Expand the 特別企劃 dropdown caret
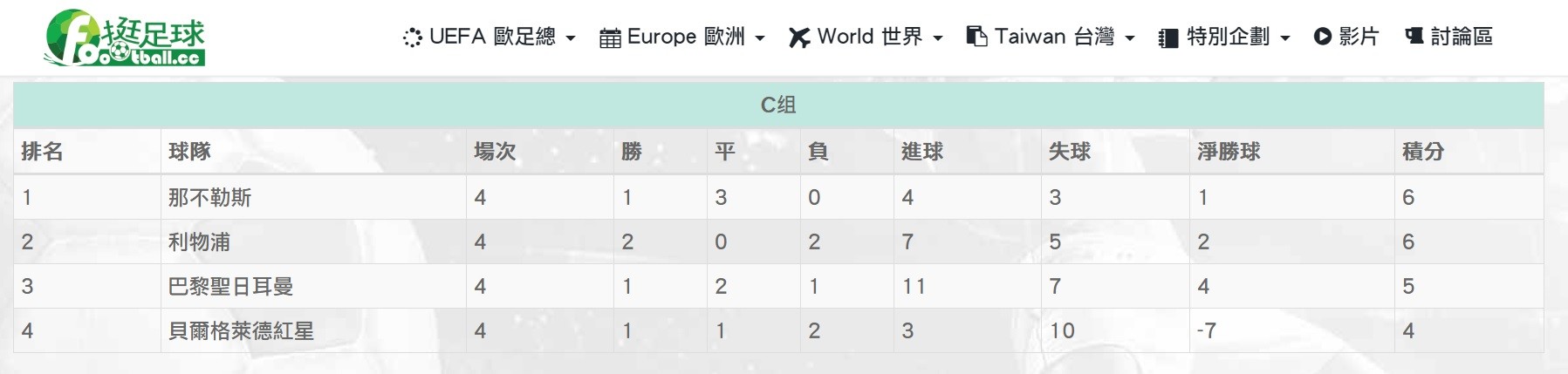The width and height of the screenshot is (1568, 374). [x=1285, y=38]
